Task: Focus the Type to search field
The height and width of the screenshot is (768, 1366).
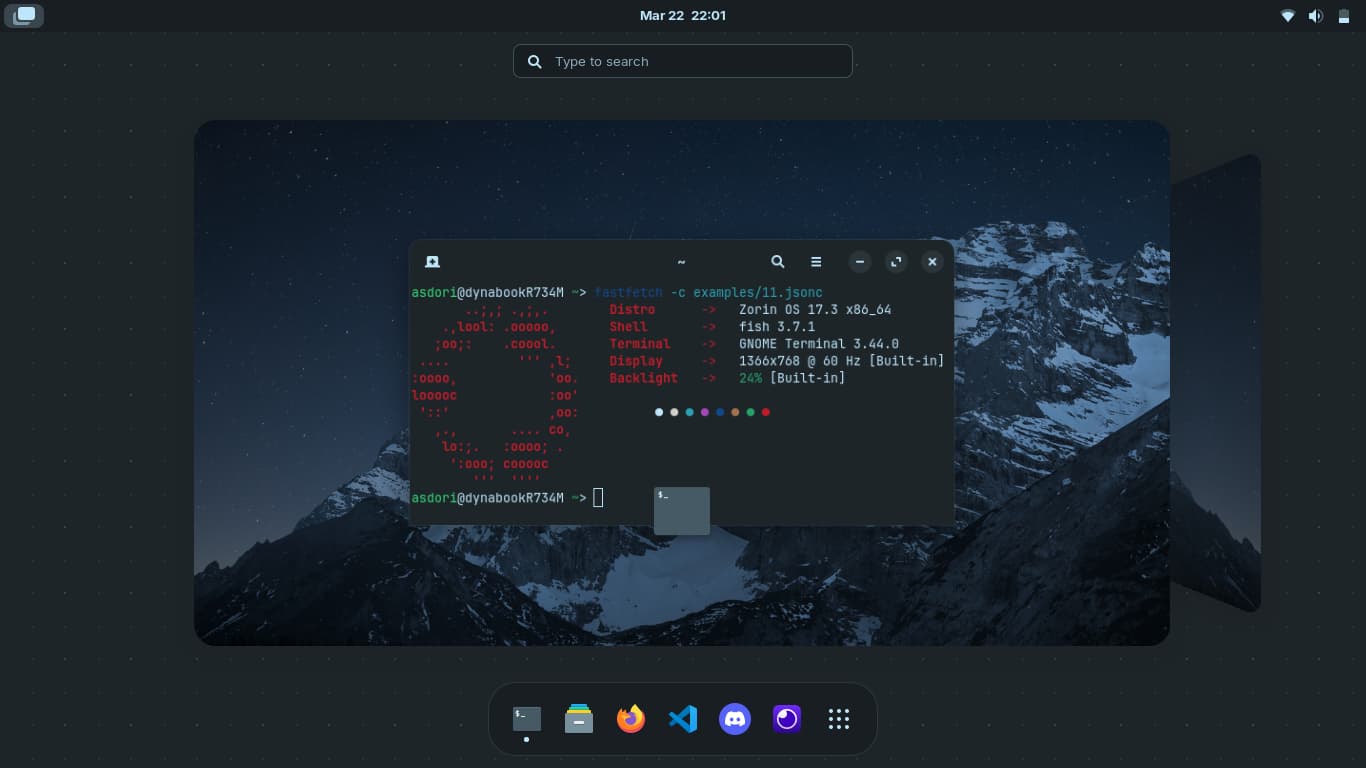Action: (683, 61)
